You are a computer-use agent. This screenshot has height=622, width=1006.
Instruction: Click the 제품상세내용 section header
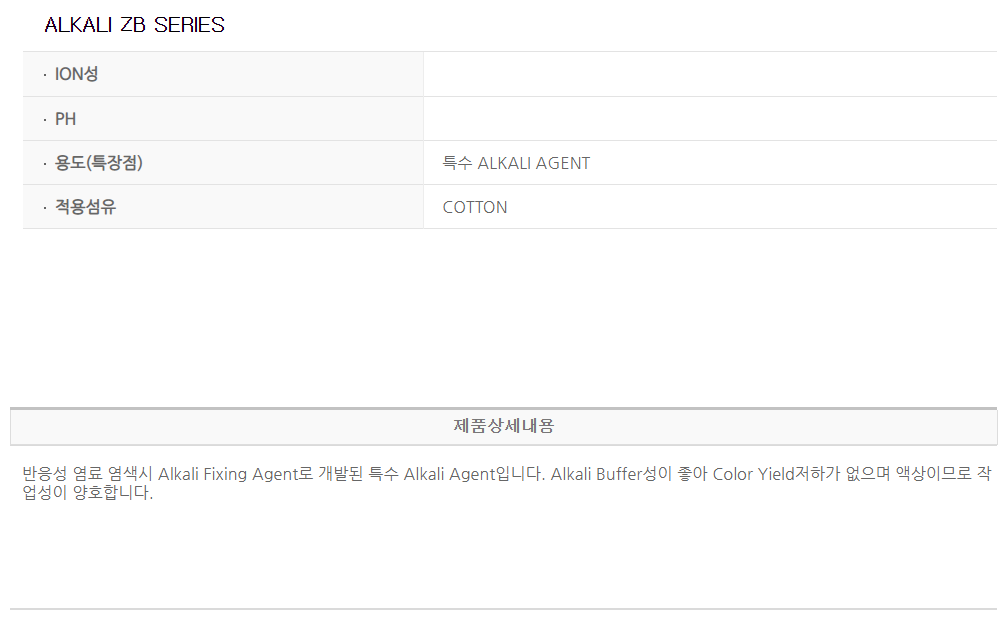pyautogui.click(x=503, y=426)
